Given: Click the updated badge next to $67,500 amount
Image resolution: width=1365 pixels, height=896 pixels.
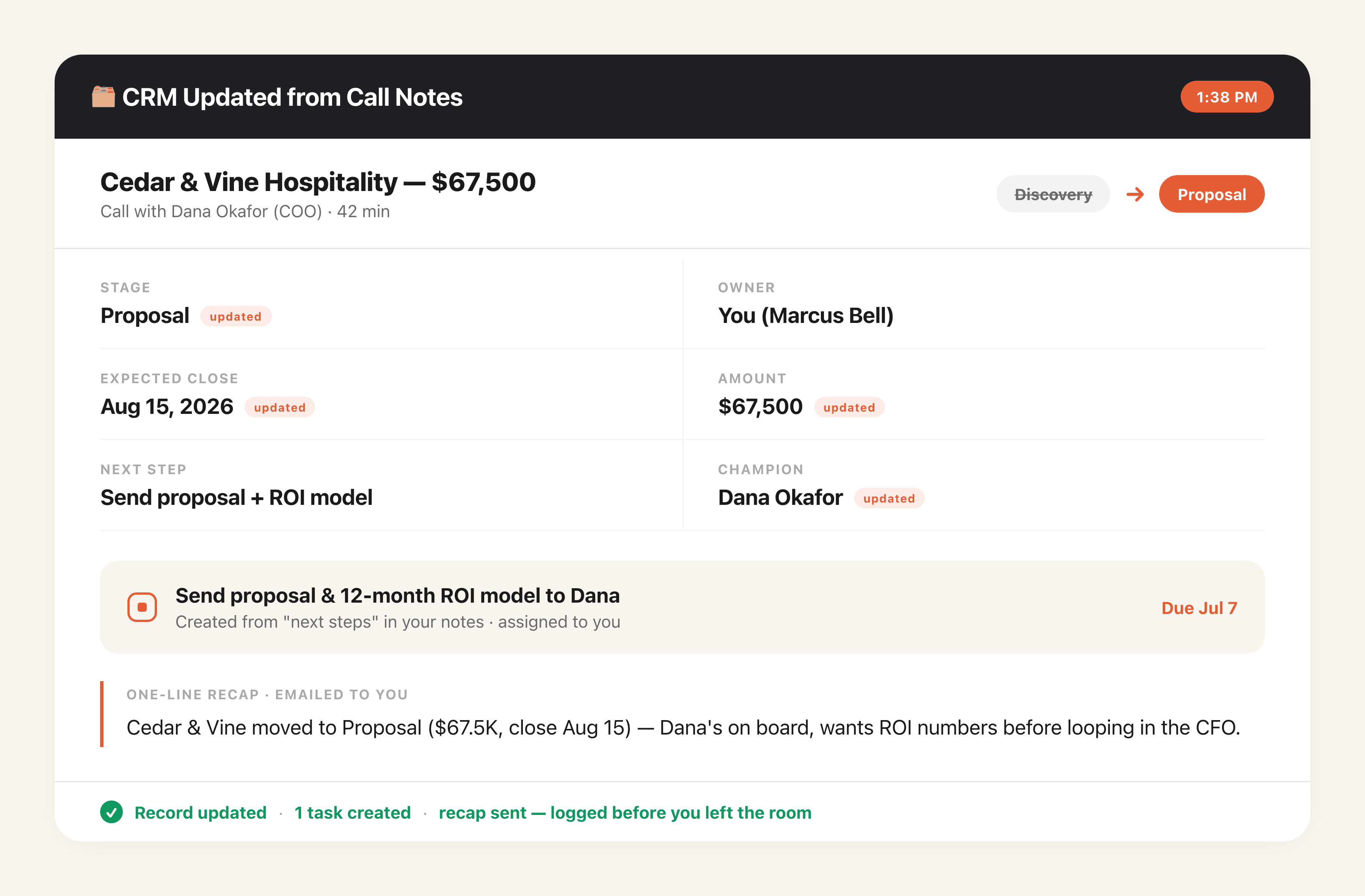Looking at the screenshot, I should [849, 407].
